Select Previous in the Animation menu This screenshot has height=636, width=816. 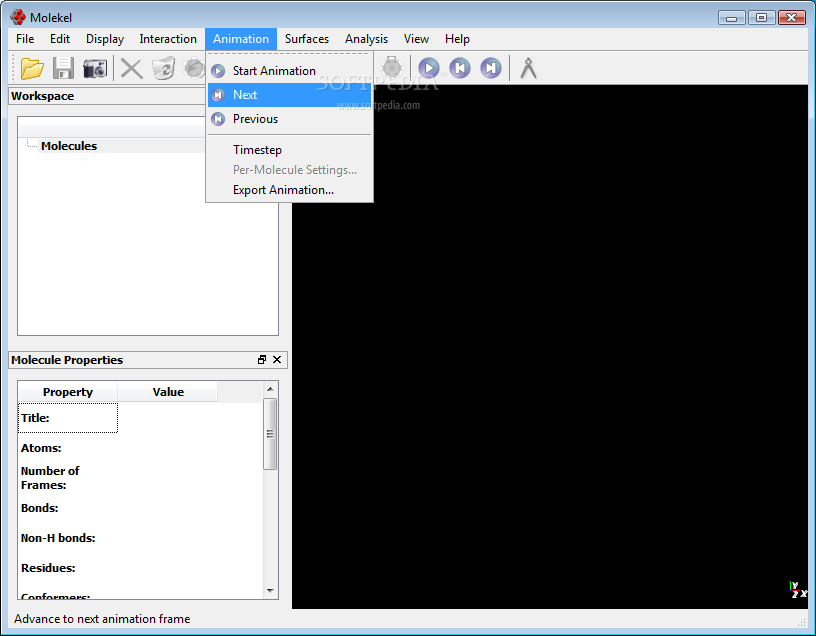pyautogui.click(x=289, y=119)
